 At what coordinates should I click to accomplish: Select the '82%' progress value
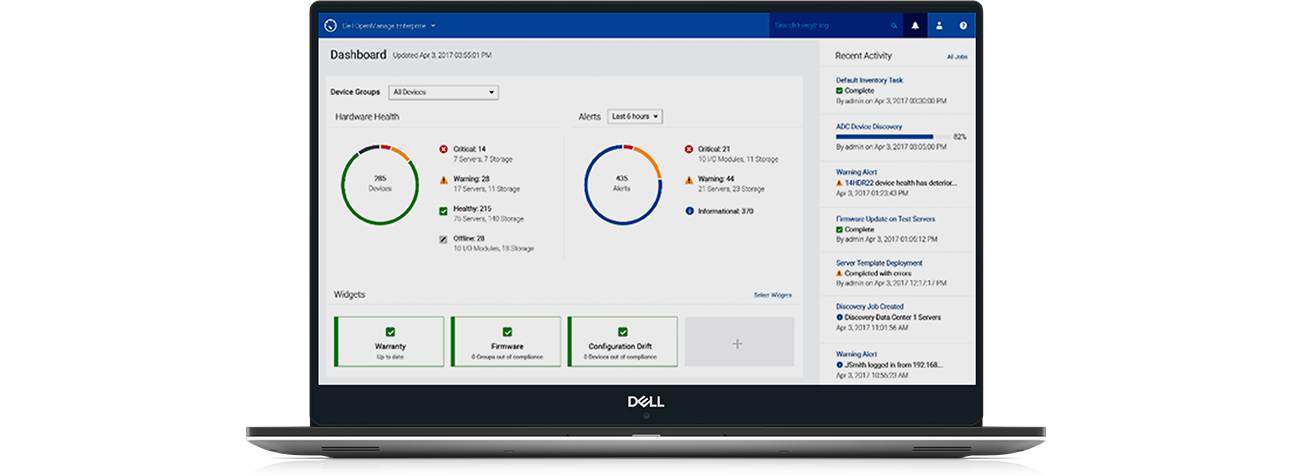coord(960,137)
